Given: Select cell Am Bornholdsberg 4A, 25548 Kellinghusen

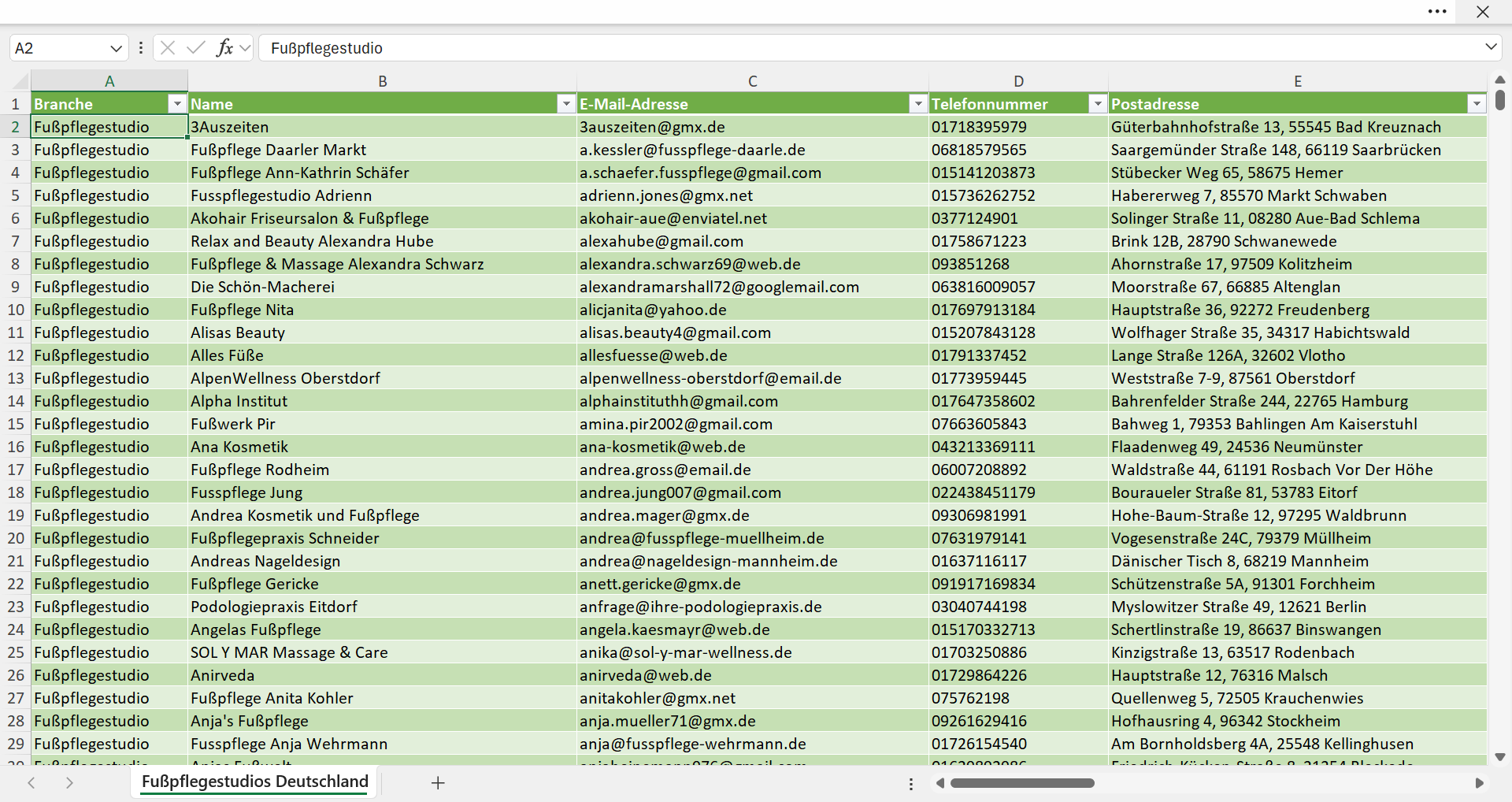Looking at the screenshot, I should [1298, 744].
